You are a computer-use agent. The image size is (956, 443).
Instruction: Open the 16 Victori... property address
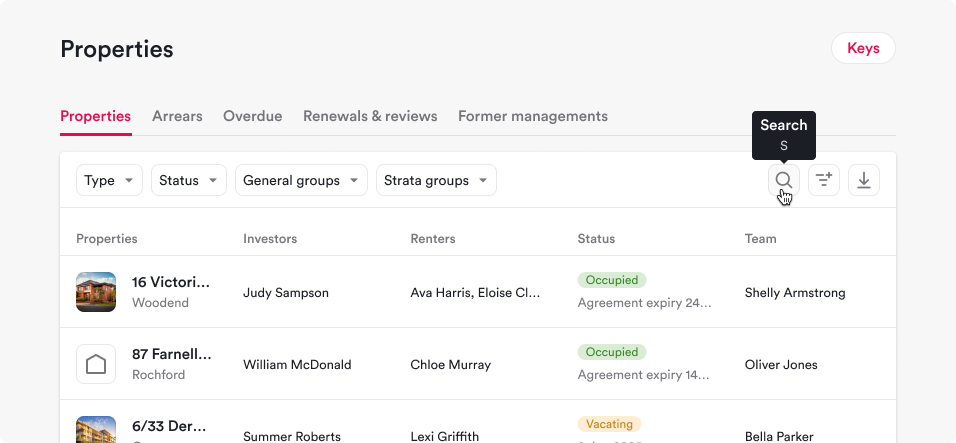(x=171, y=282)
